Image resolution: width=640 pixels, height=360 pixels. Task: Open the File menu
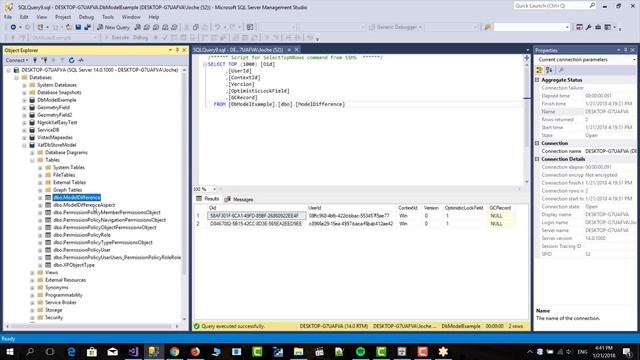(x=8, y=17)
